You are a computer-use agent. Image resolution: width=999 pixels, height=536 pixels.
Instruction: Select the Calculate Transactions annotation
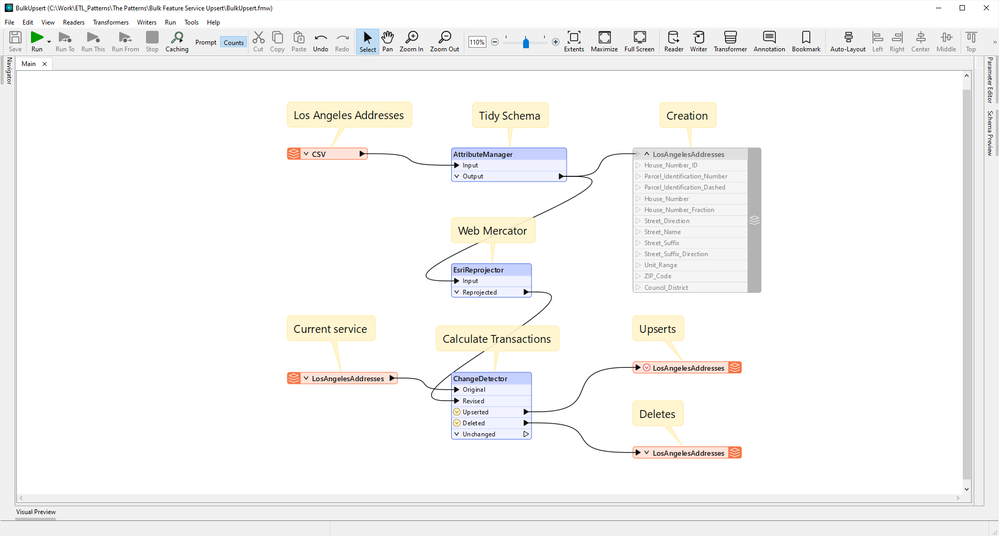coord(497,339)
